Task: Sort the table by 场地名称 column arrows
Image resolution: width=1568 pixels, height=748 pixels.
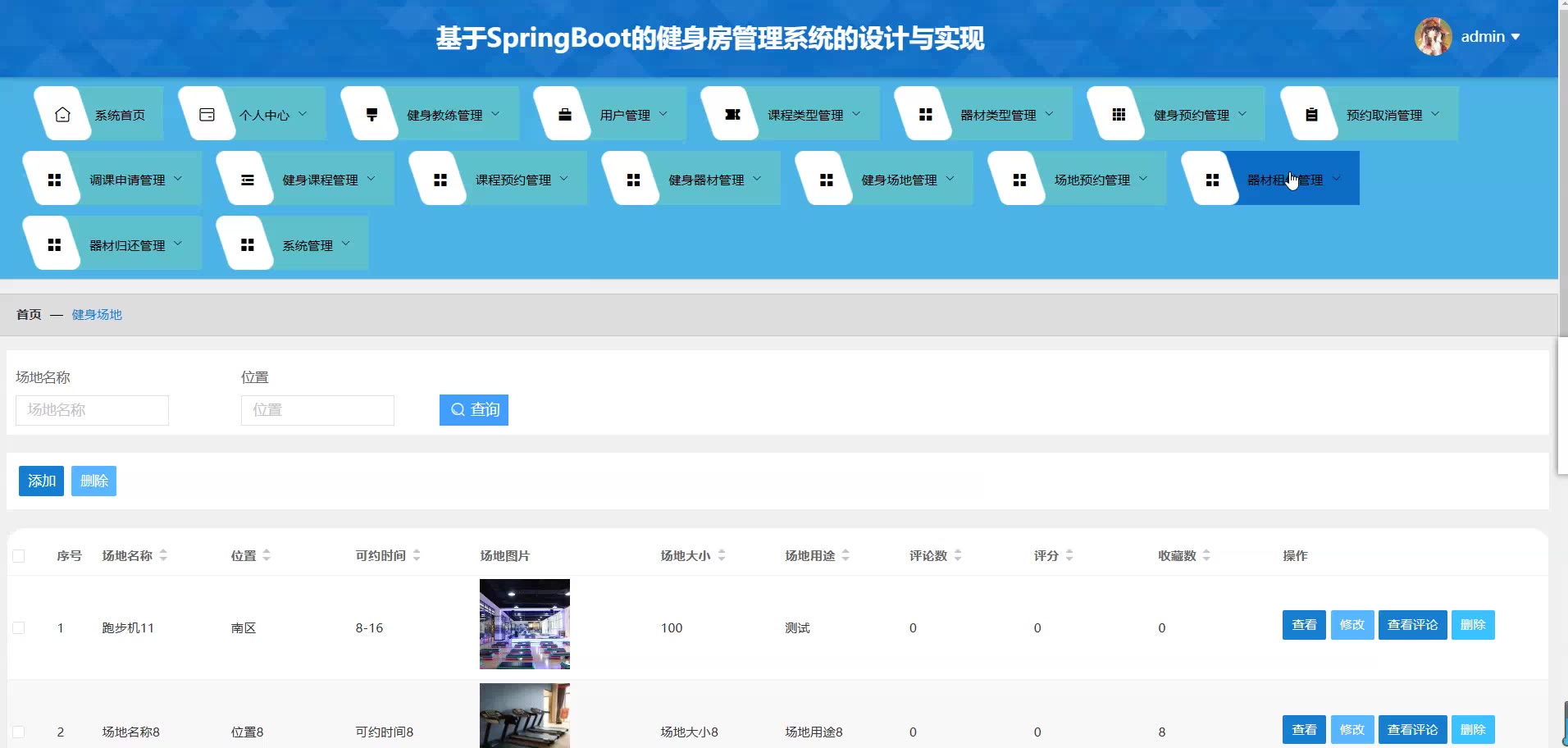Action: click(163, 555)
